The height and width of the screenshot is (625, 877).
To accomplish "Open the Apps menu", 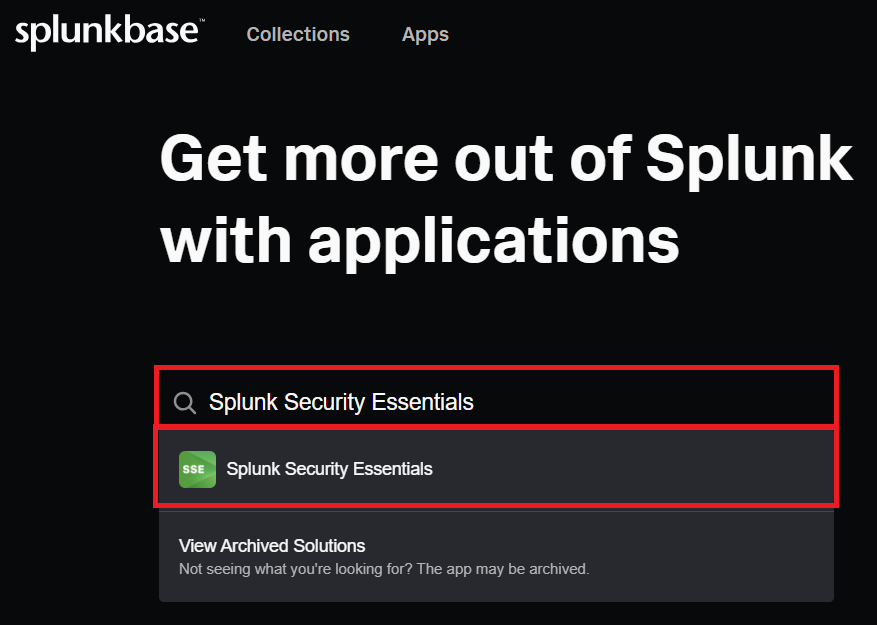I will (x=425, y=35).
